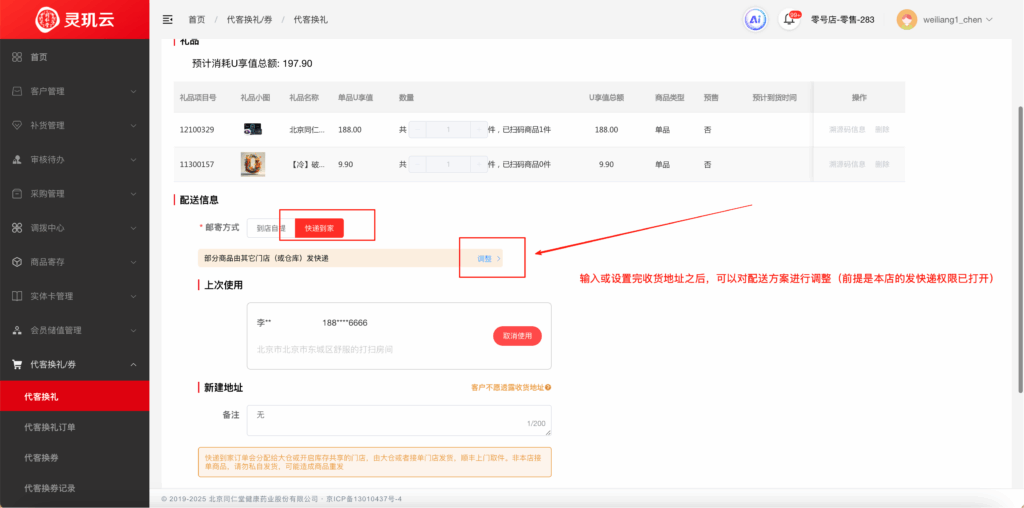Select 到店自提 delivery method

tap(265, 229)
